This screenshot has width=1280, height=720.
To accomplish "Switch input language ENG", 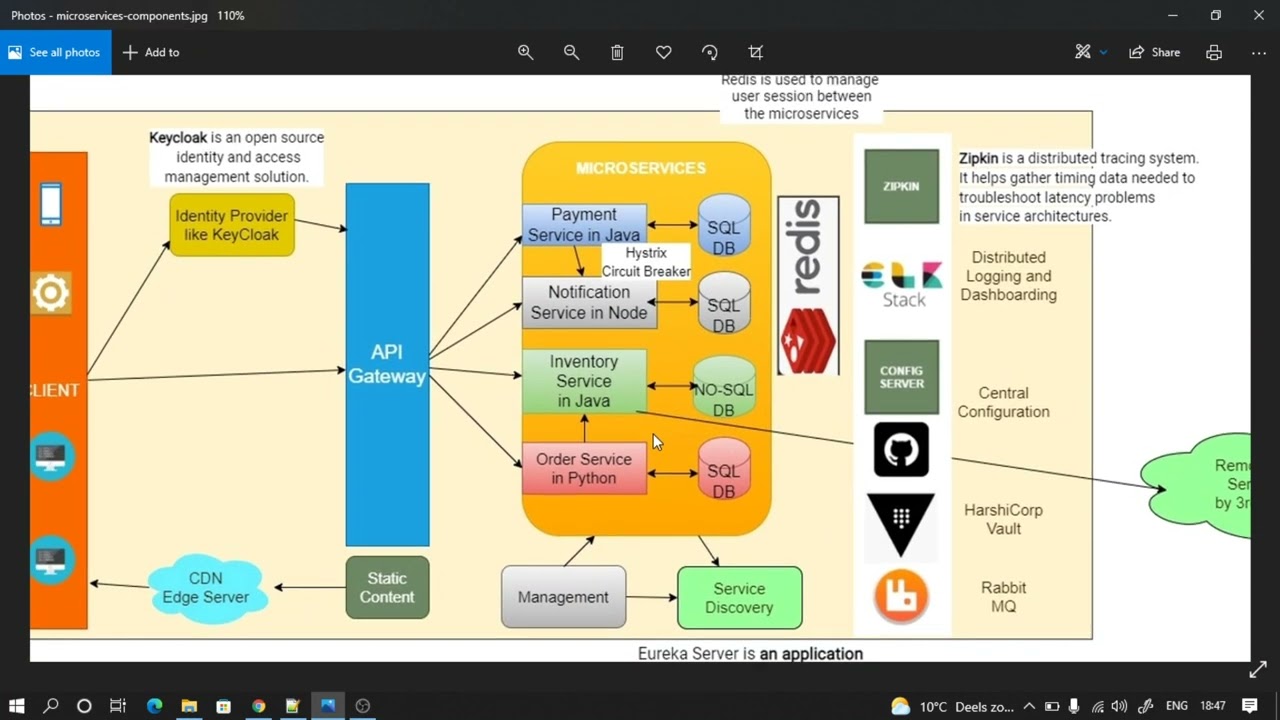I will click(x=1177, y=706).
